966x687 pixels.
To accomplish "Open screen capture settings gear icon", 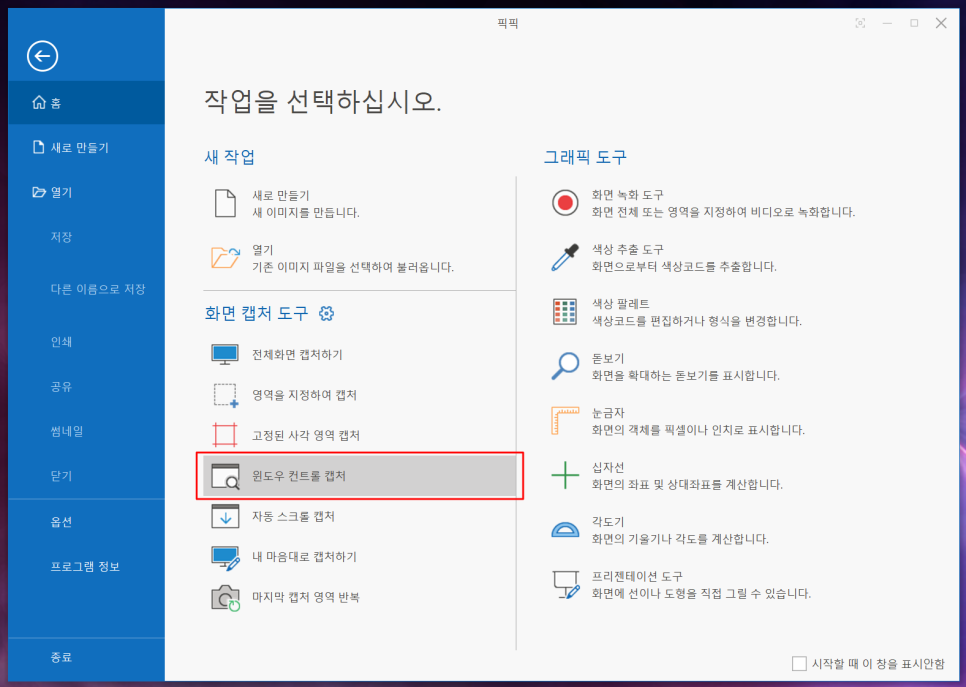I will [x=326, y=314].
